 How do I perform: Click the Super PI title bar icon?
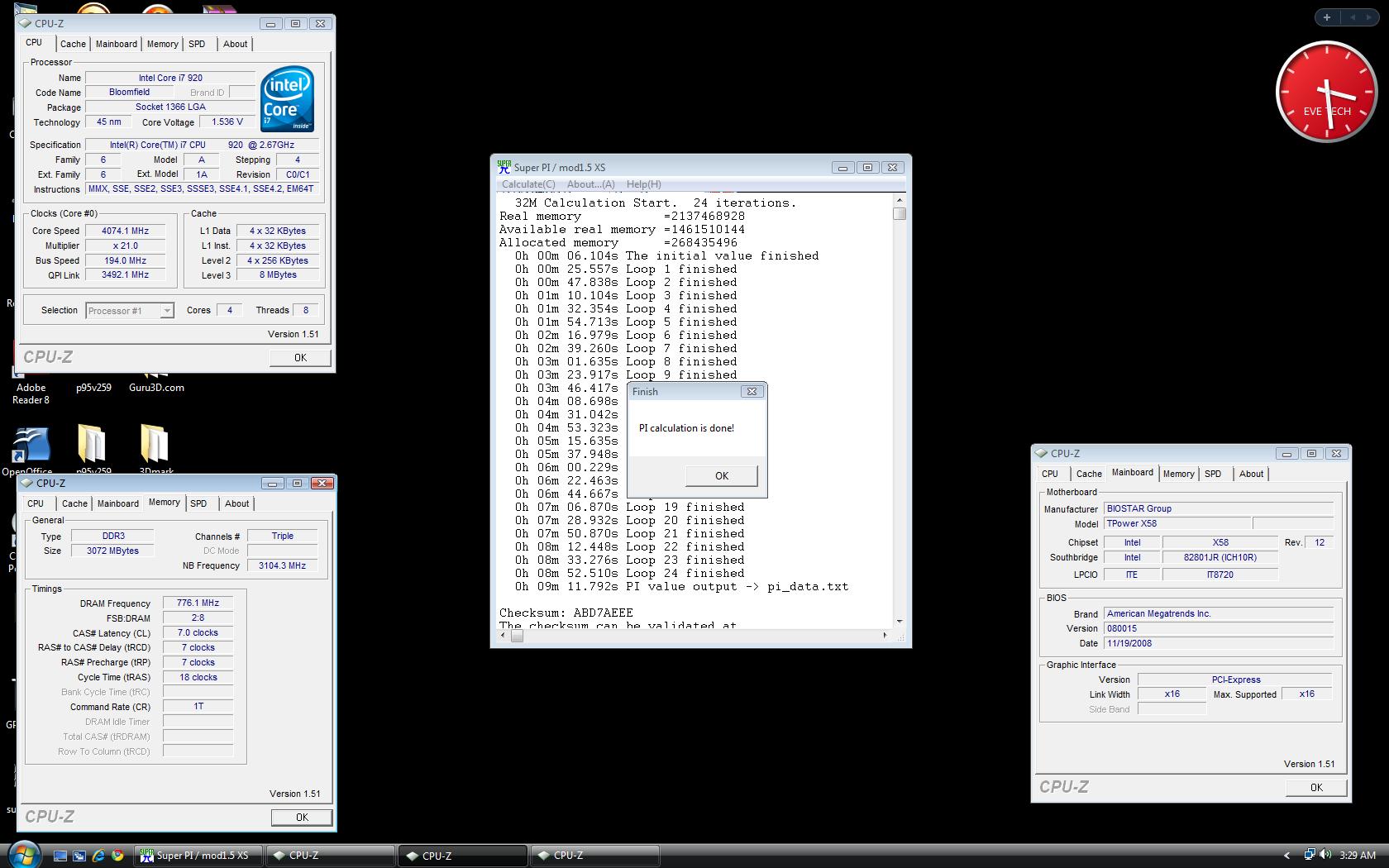(504, 167)
